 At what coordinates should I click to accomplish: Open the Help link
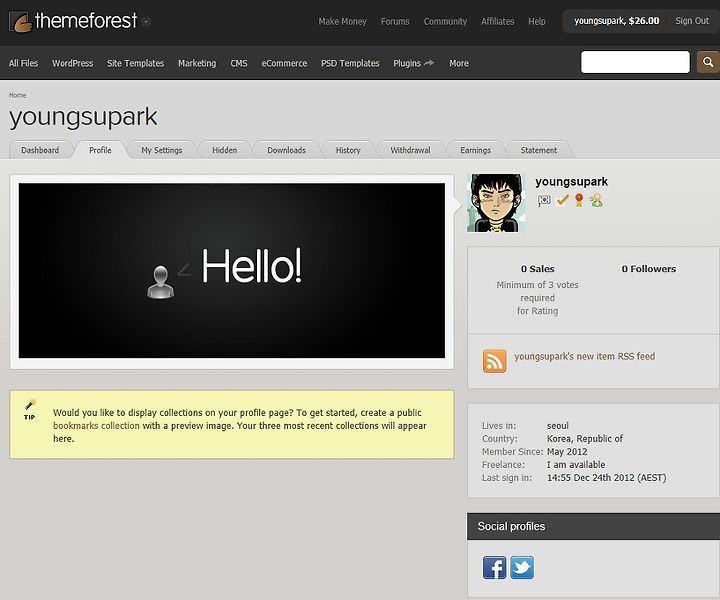click(x=537, y=22)
